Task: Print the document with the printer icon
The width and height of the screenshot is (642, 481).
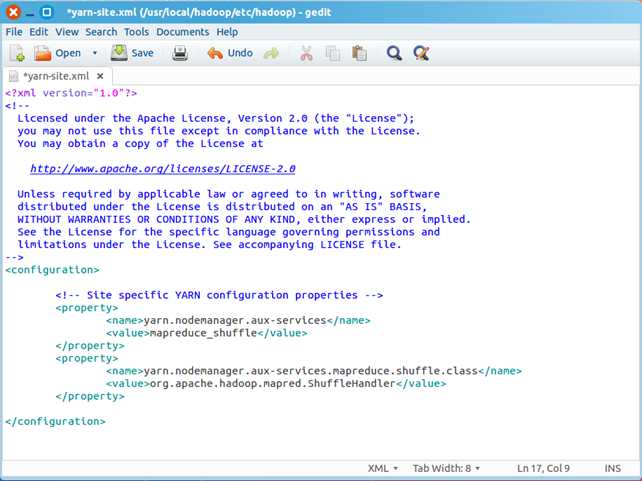Action: coord(180,53)
